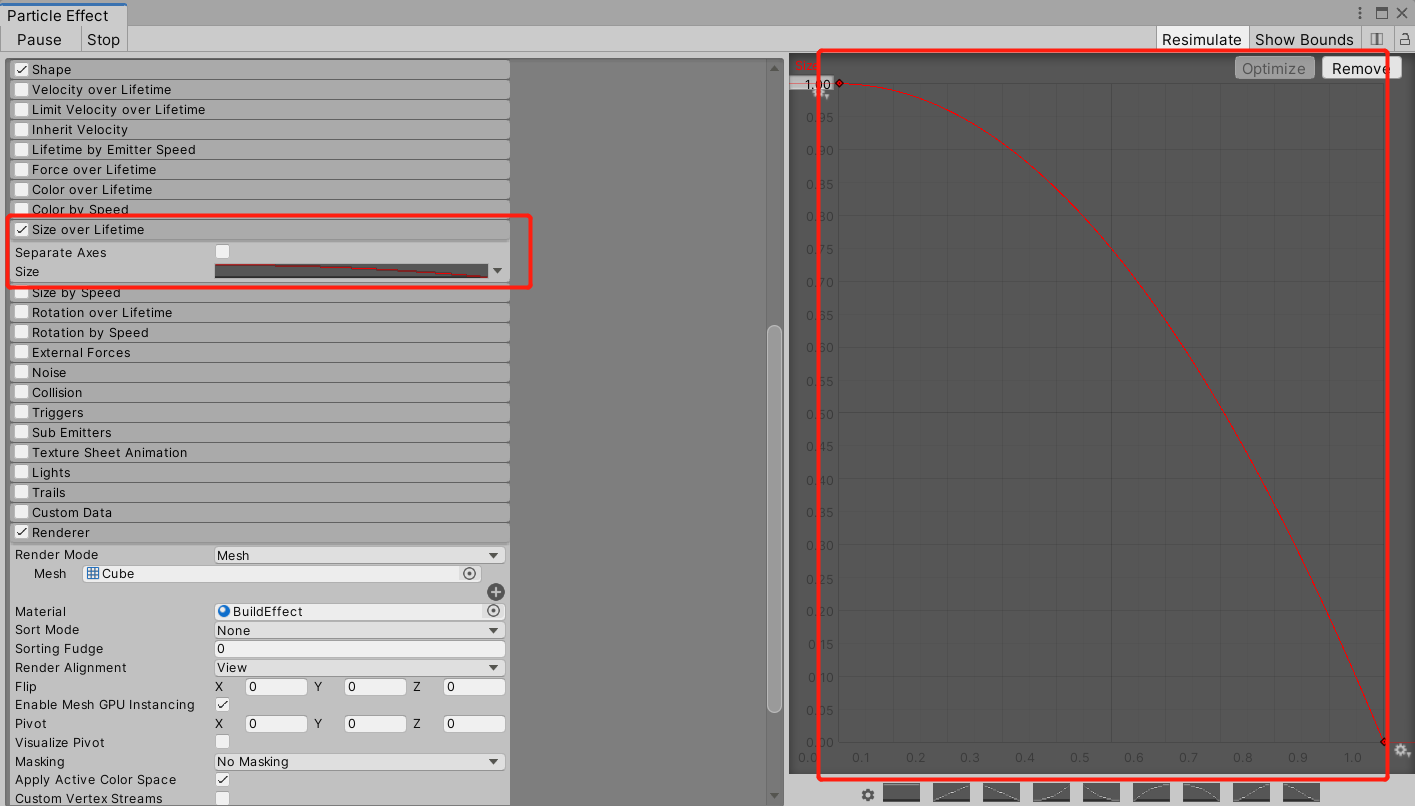The width and height of the screenshot is (1415, 806).
Task: Open curve editor options gear at bottom right
Action: [1402, 750]
